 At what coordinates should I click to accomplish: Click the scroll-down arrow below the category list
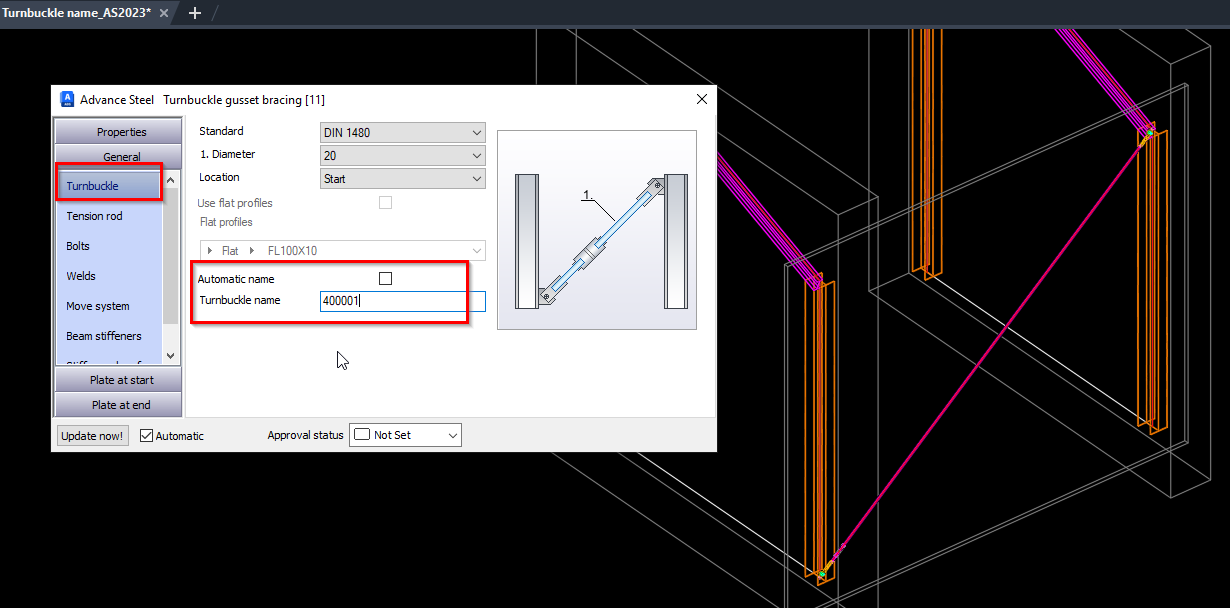(170, 355)
